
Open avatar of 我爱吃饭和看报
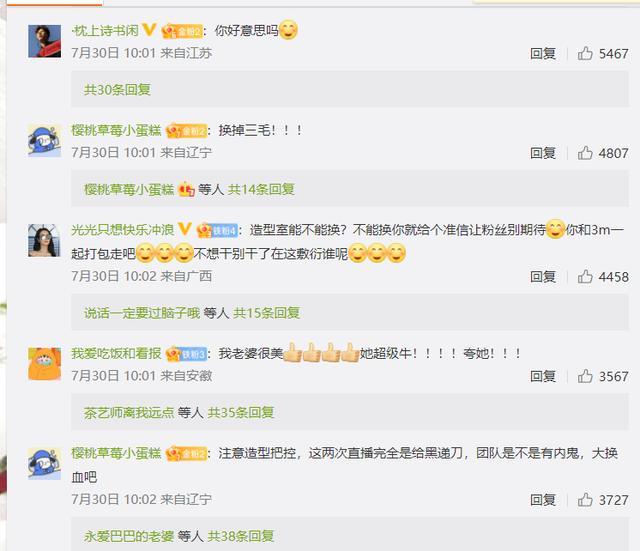tap(44, 364)
